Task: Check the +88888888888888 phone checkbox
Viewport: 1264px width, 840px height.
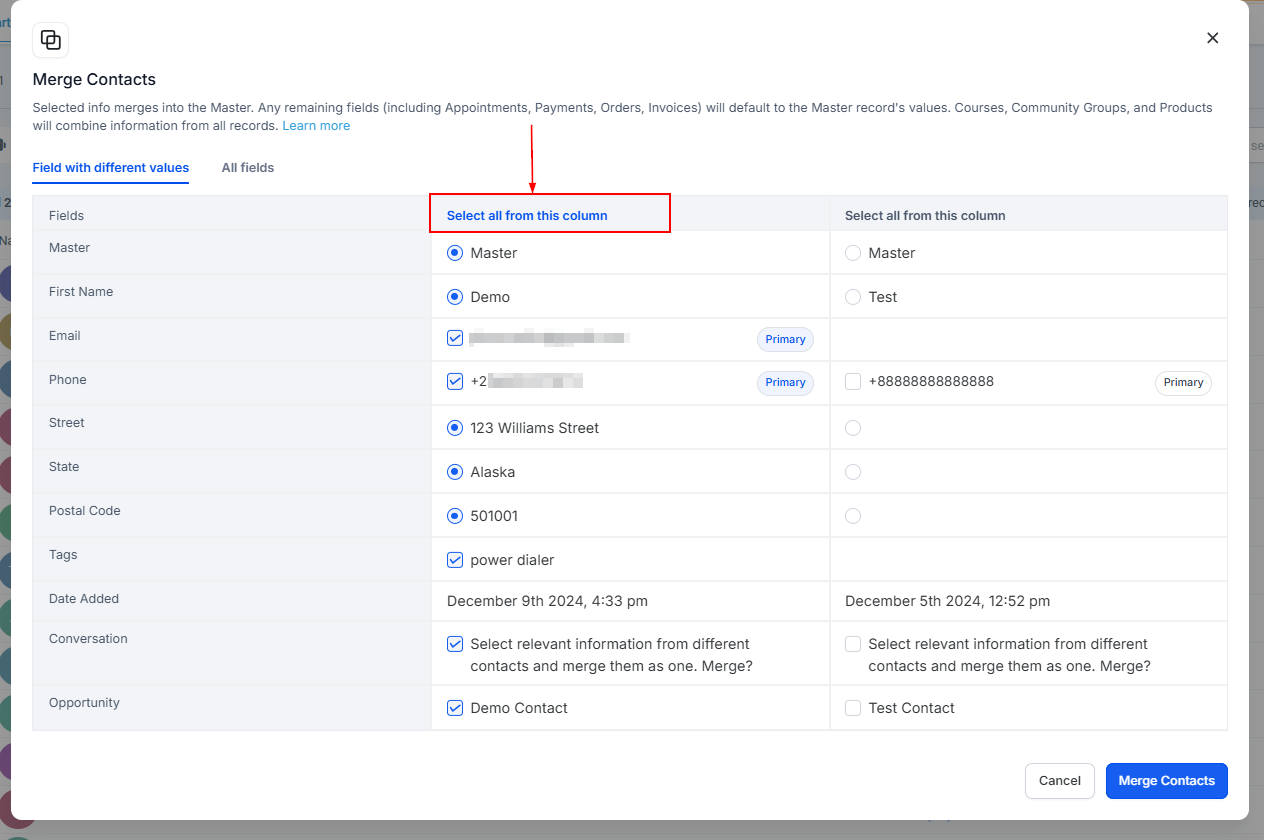Action: [x=853, y=381]
